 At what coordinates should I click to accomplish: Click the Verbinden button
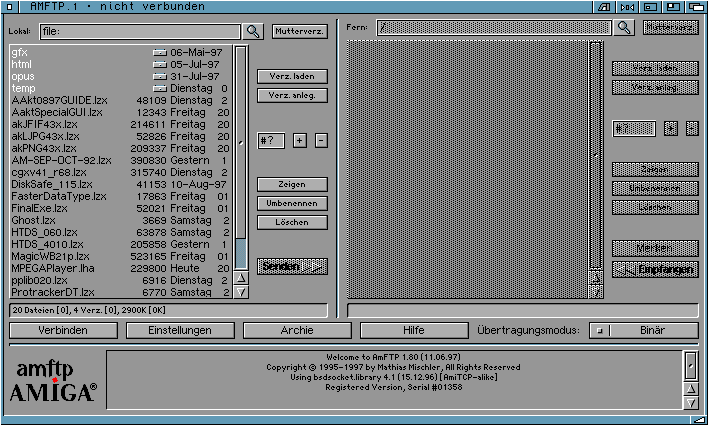click(63, 330)
